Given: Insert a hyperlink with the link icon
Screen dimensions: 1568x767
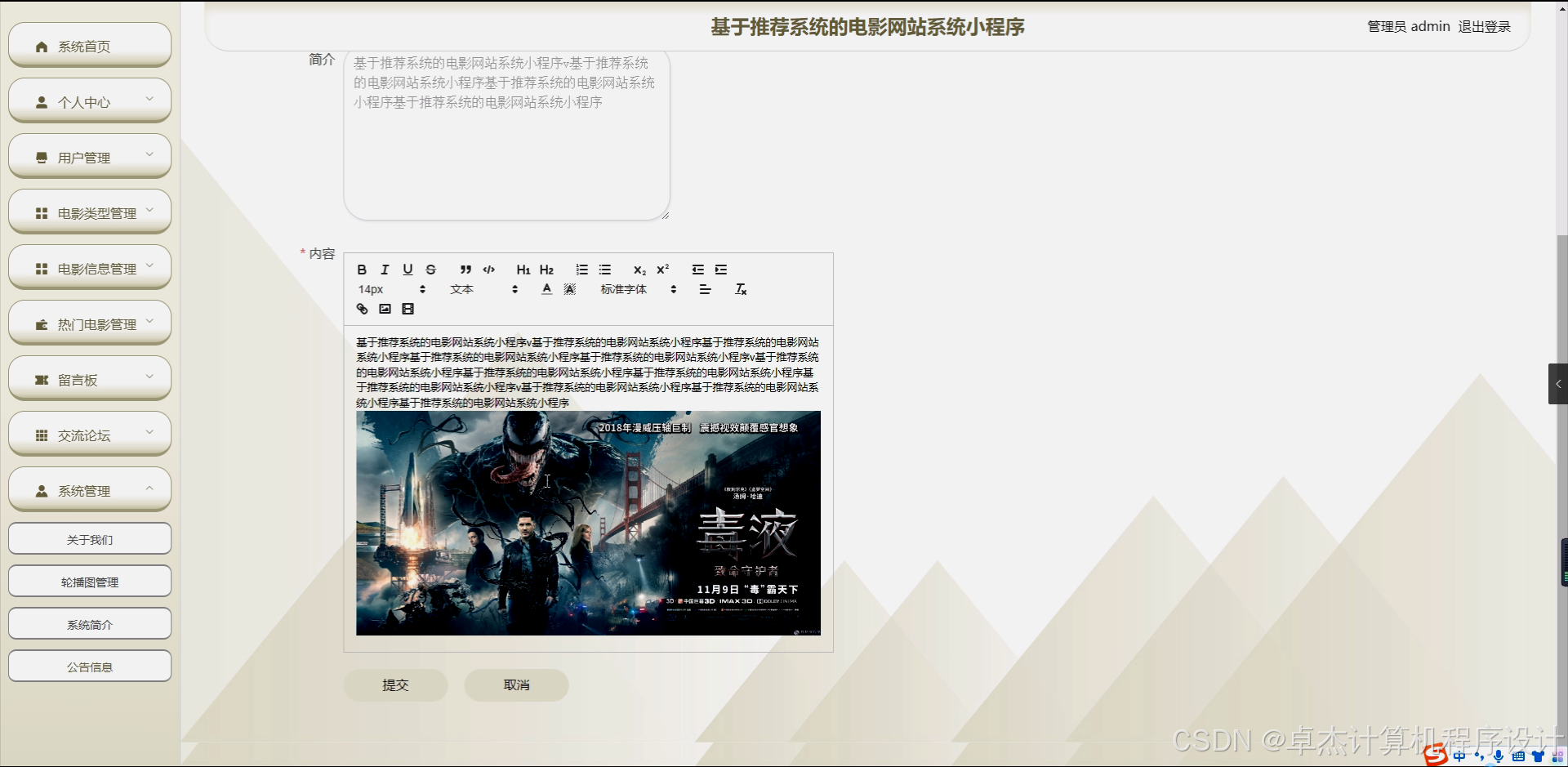Looking at the screenshot, I should tap(362, 309).
